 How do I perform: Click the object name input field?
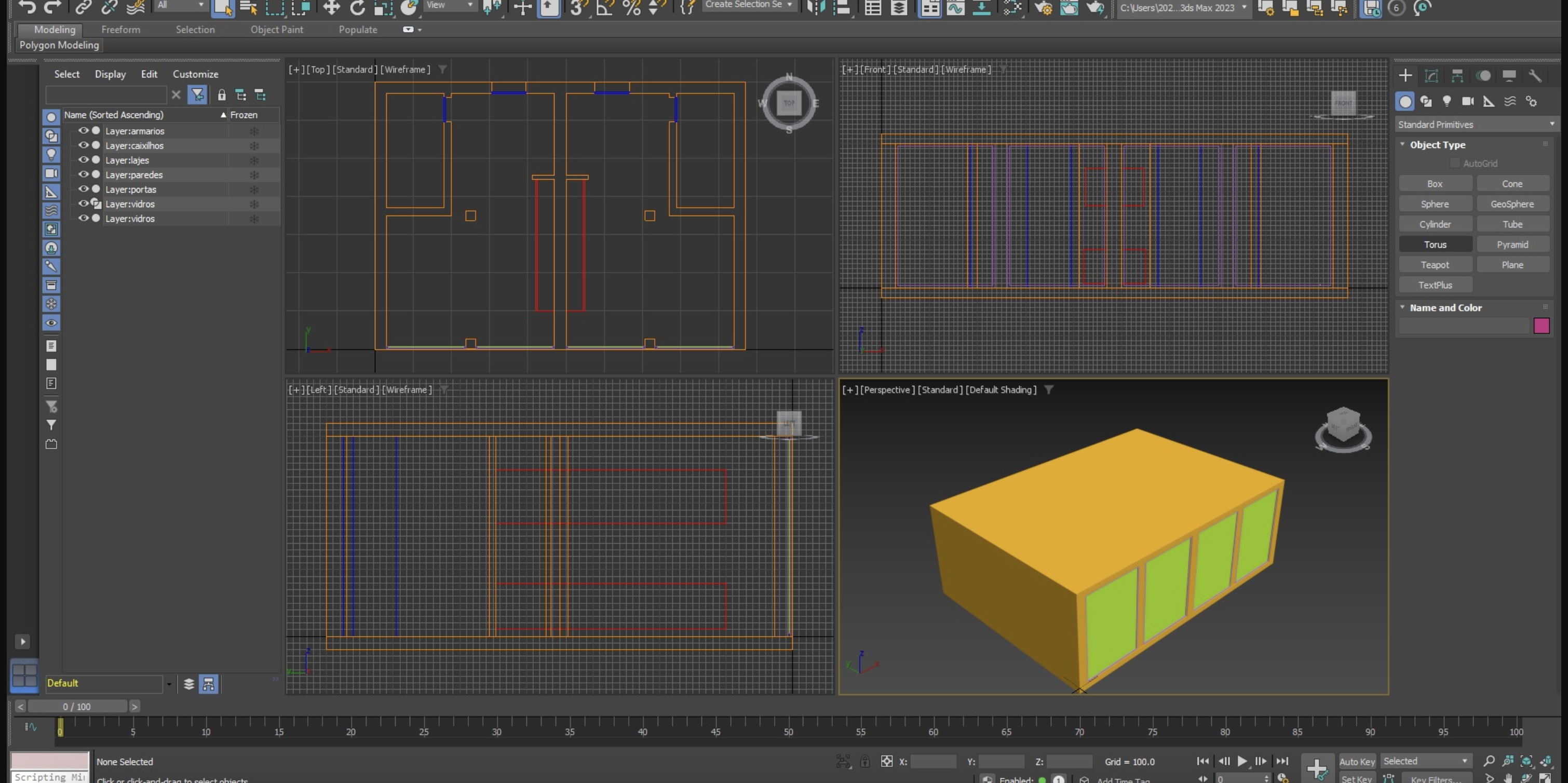pos(1463,326)
